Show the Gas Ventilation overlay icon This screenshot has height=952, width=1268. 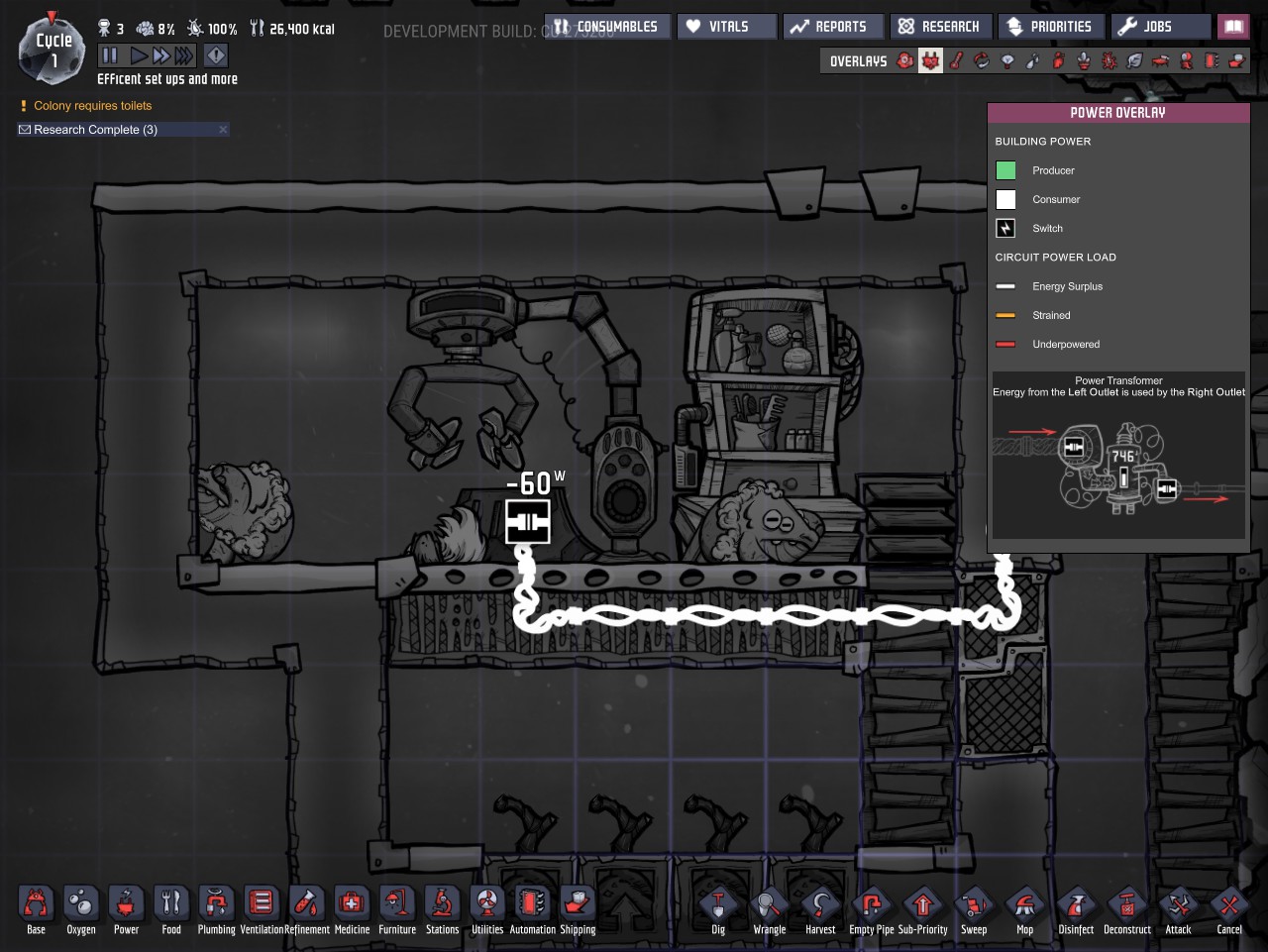(x=1058, y=61)
